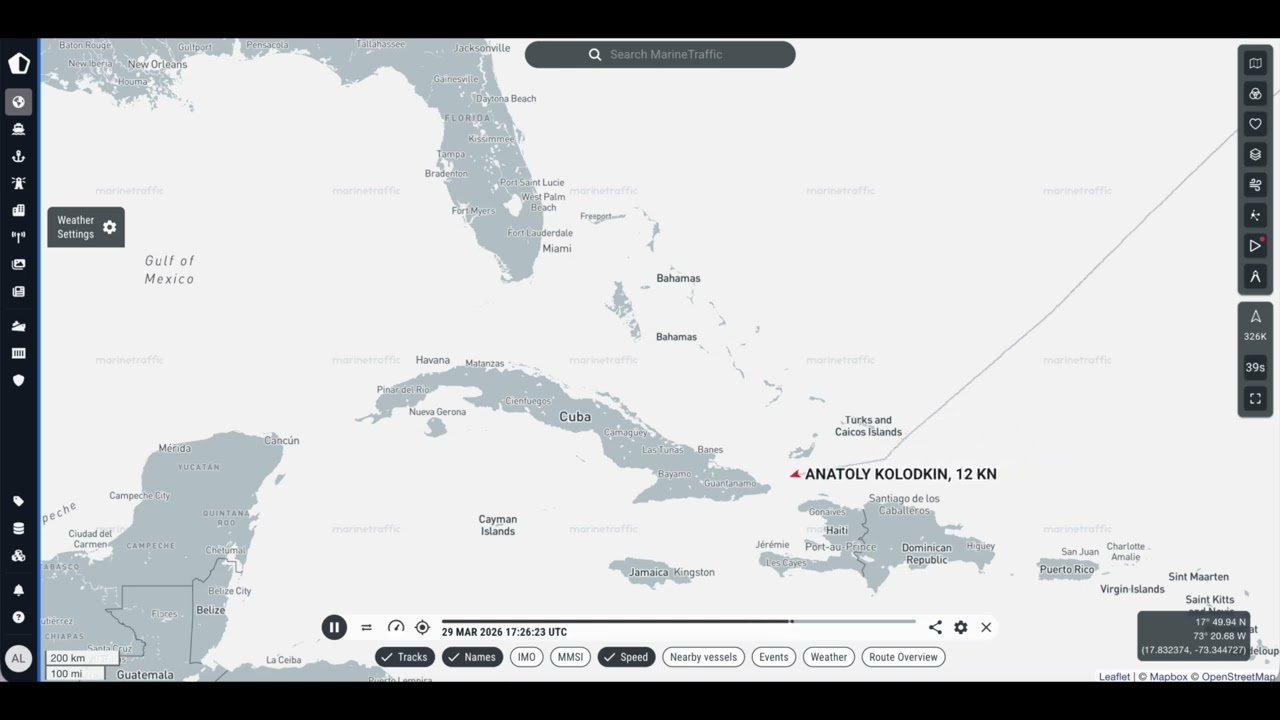Open the vessels ship icon in sidebar
This screenshot has width=1280, height=720.
pos(18,129)
